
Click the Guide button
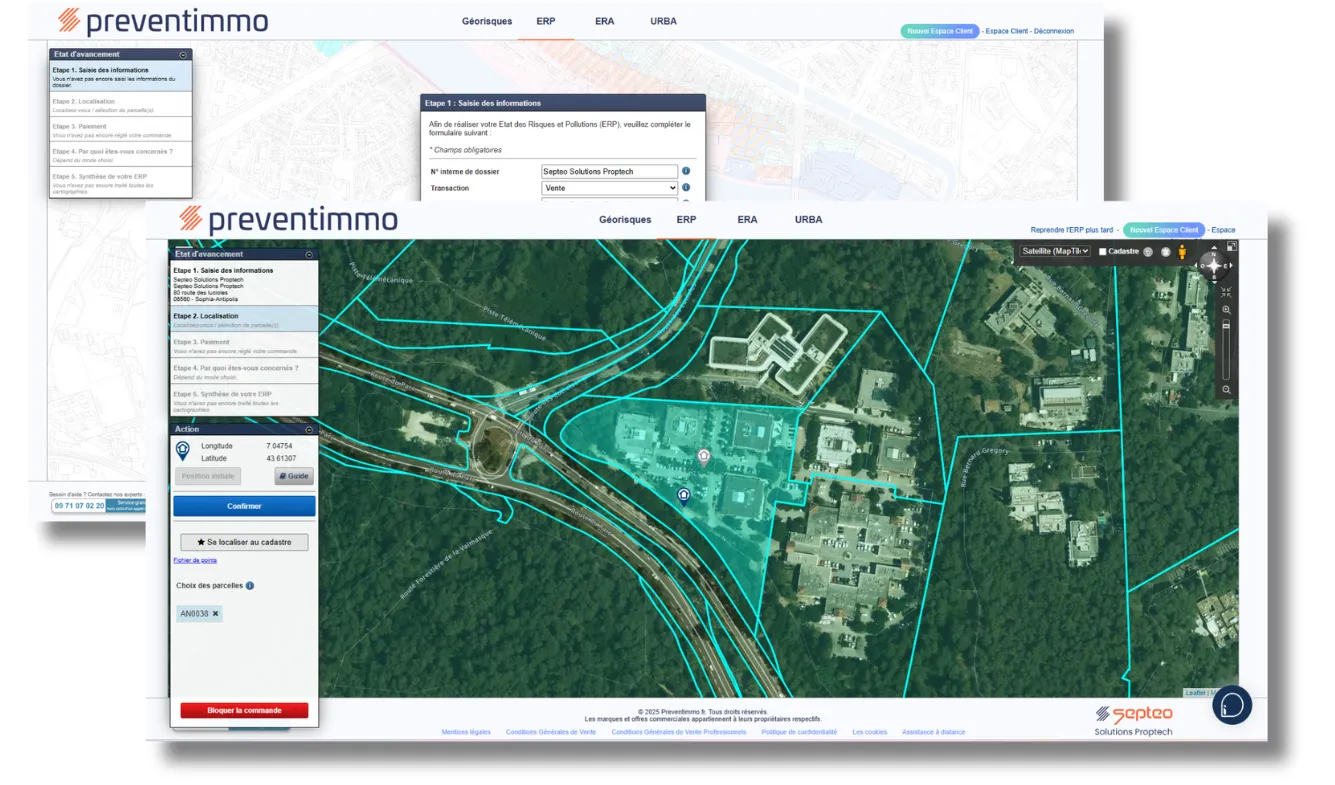click(294, 476)
